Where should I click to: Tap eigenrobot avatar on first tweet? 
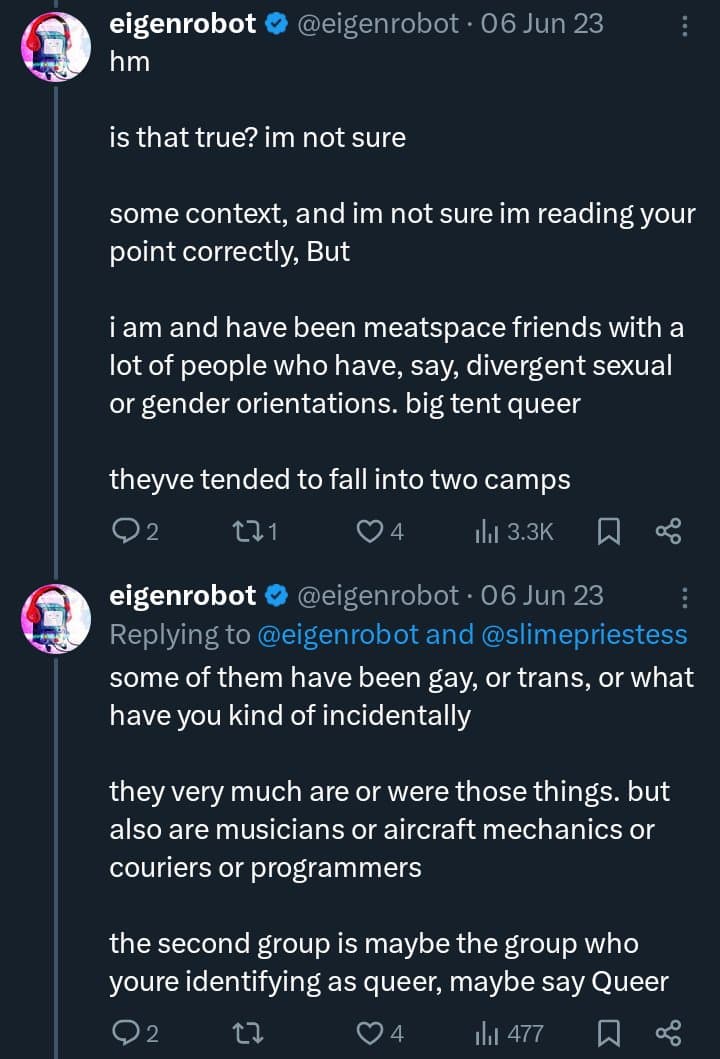point(56,46)
